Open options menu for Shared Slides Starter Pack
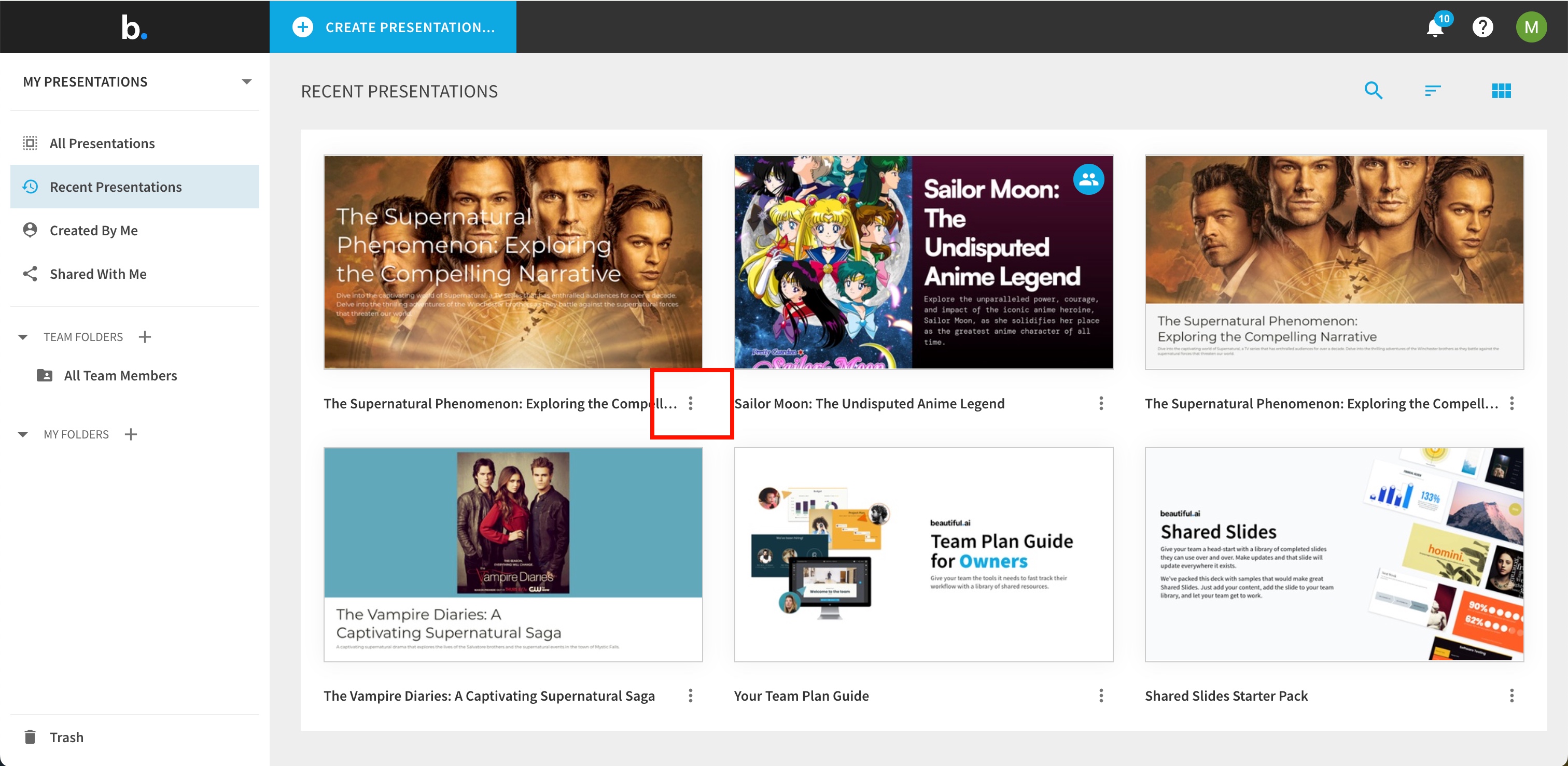This screenshot has width=1568, height=766. click(1511, 696)
